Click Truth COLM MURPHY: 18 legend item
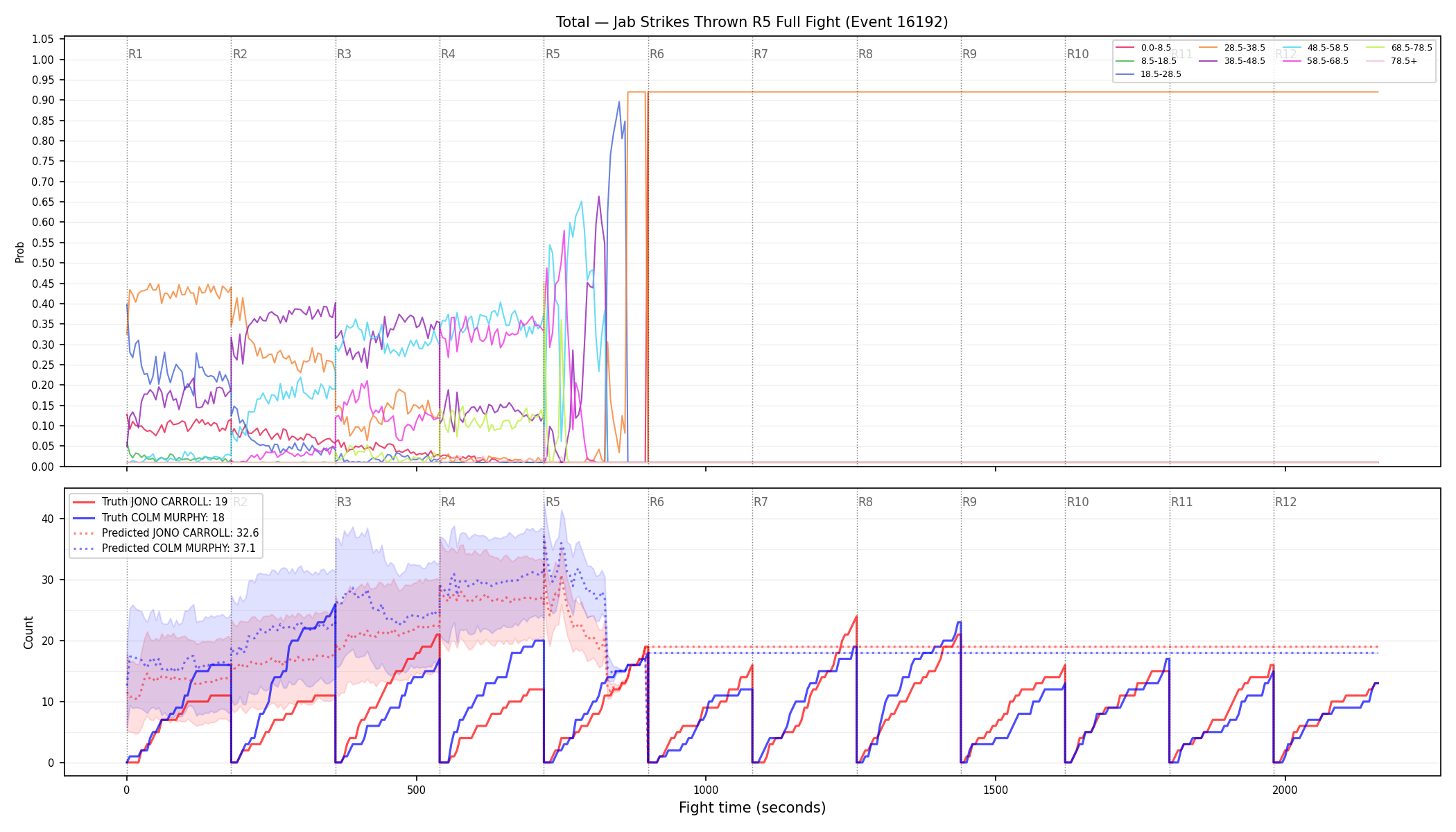The image size is (1456, 832). point(148,517)
